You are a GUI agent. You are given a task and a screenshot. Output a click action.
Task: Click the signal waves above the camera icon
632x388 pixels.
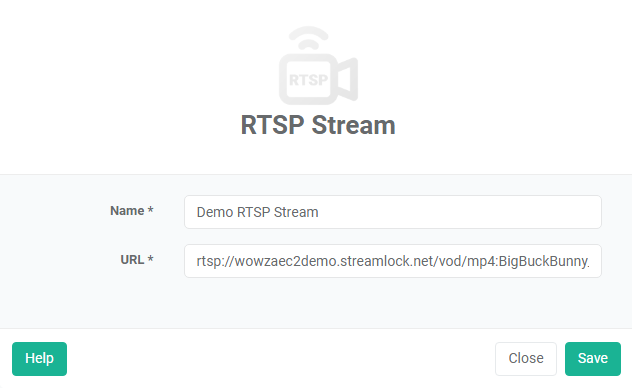point(309,38)
